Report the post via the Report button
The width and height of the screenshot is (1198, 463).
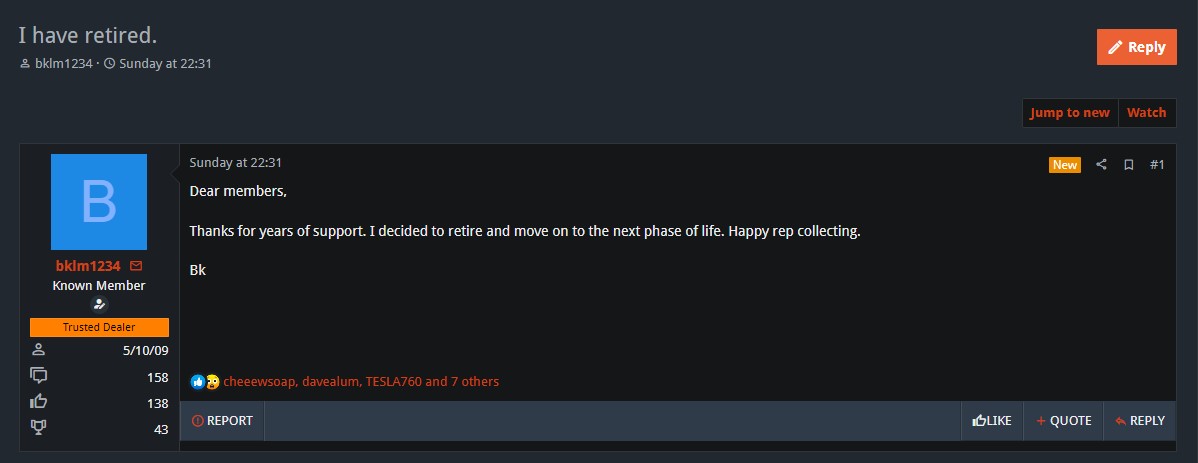pyautogui.click(x=222, y=420)
